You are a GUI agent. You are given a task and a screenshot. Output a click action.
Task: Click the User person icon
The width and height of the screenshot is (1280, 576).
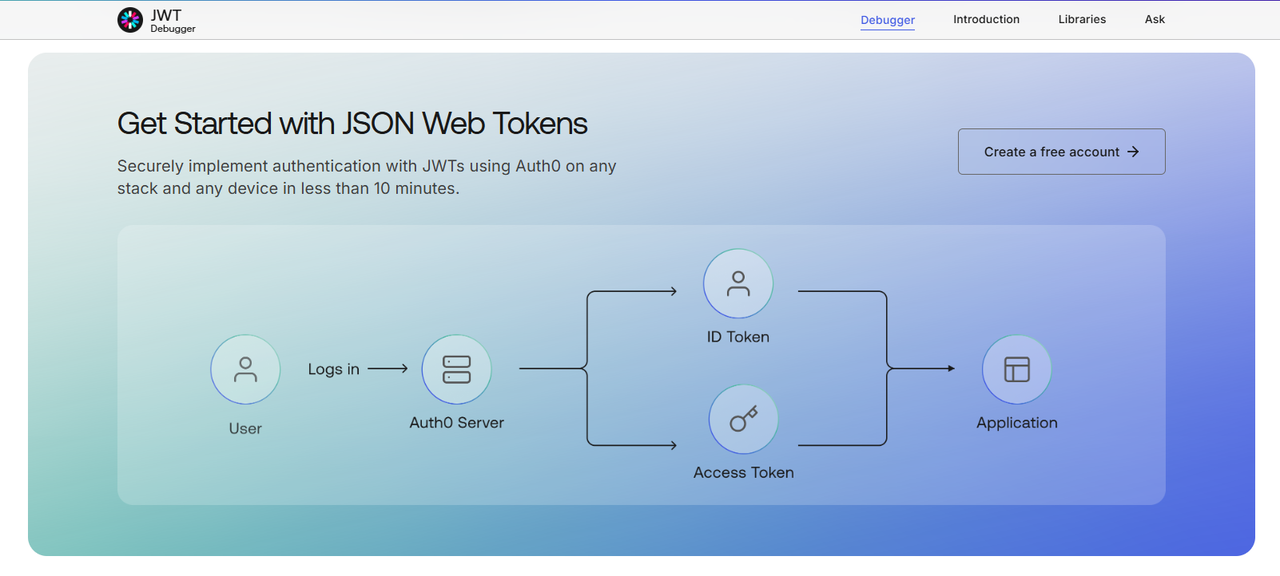tap(245, 369)
